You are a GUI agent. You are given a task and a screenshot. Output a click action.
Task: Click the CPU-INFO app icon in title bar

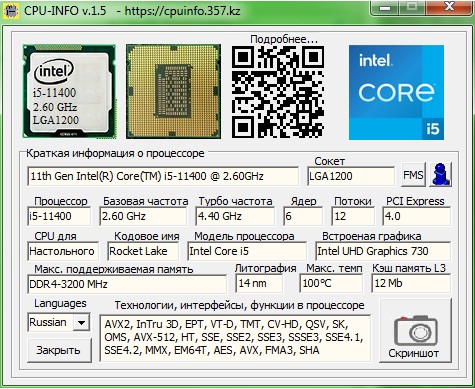10,10
